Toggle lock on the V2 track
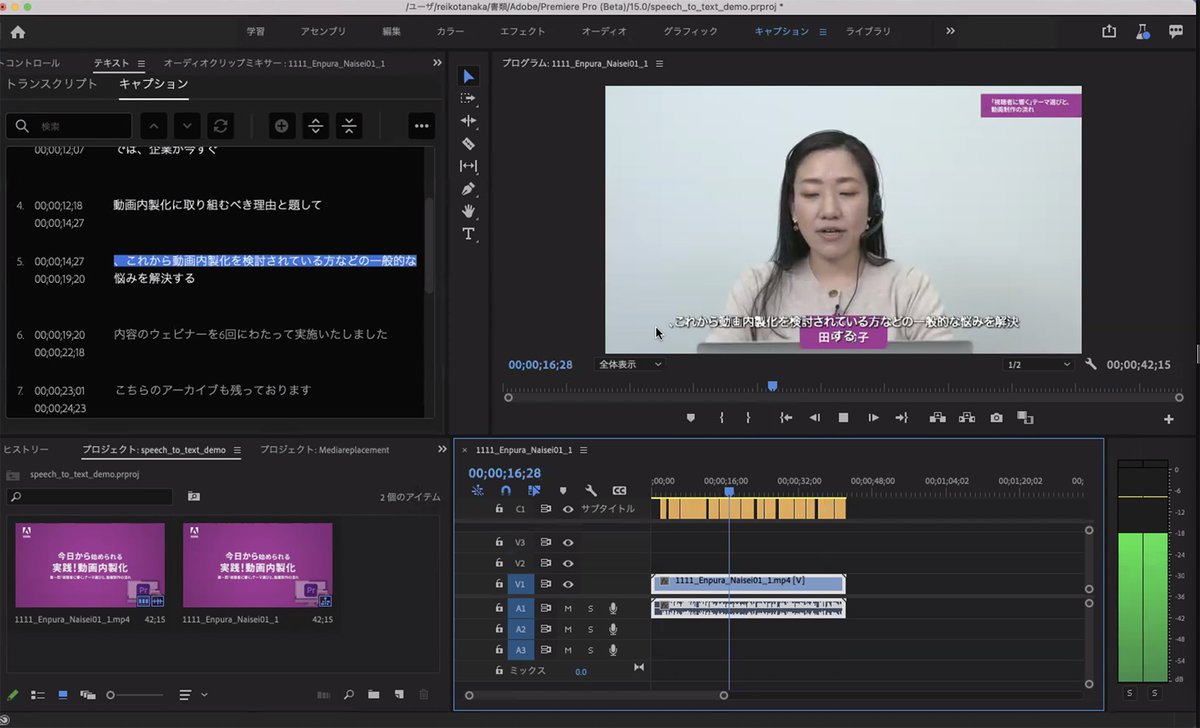 coord(498,563)
